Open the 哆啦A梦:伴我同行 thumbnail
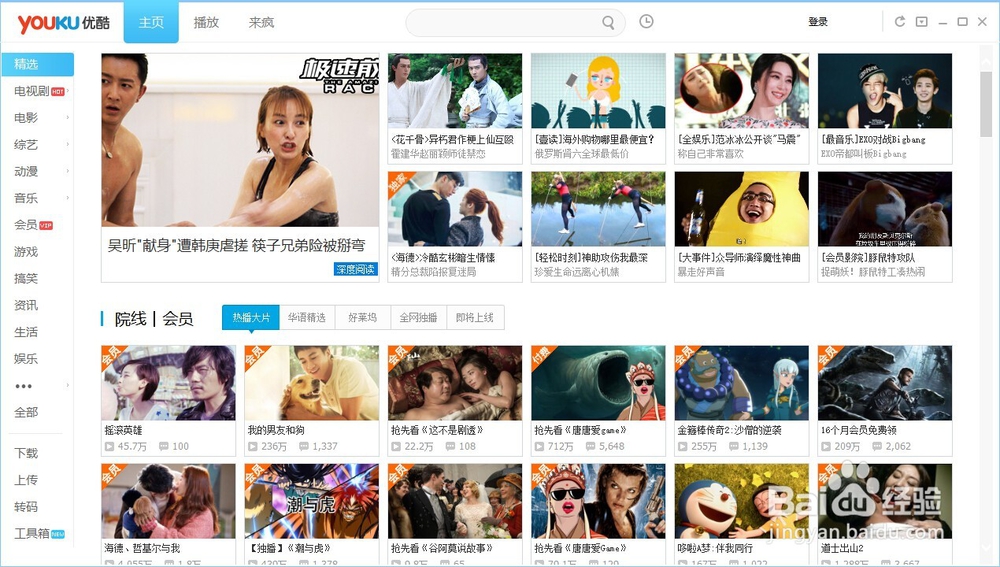This screenshot has width=1000, height=567. [x=742, y=501]
